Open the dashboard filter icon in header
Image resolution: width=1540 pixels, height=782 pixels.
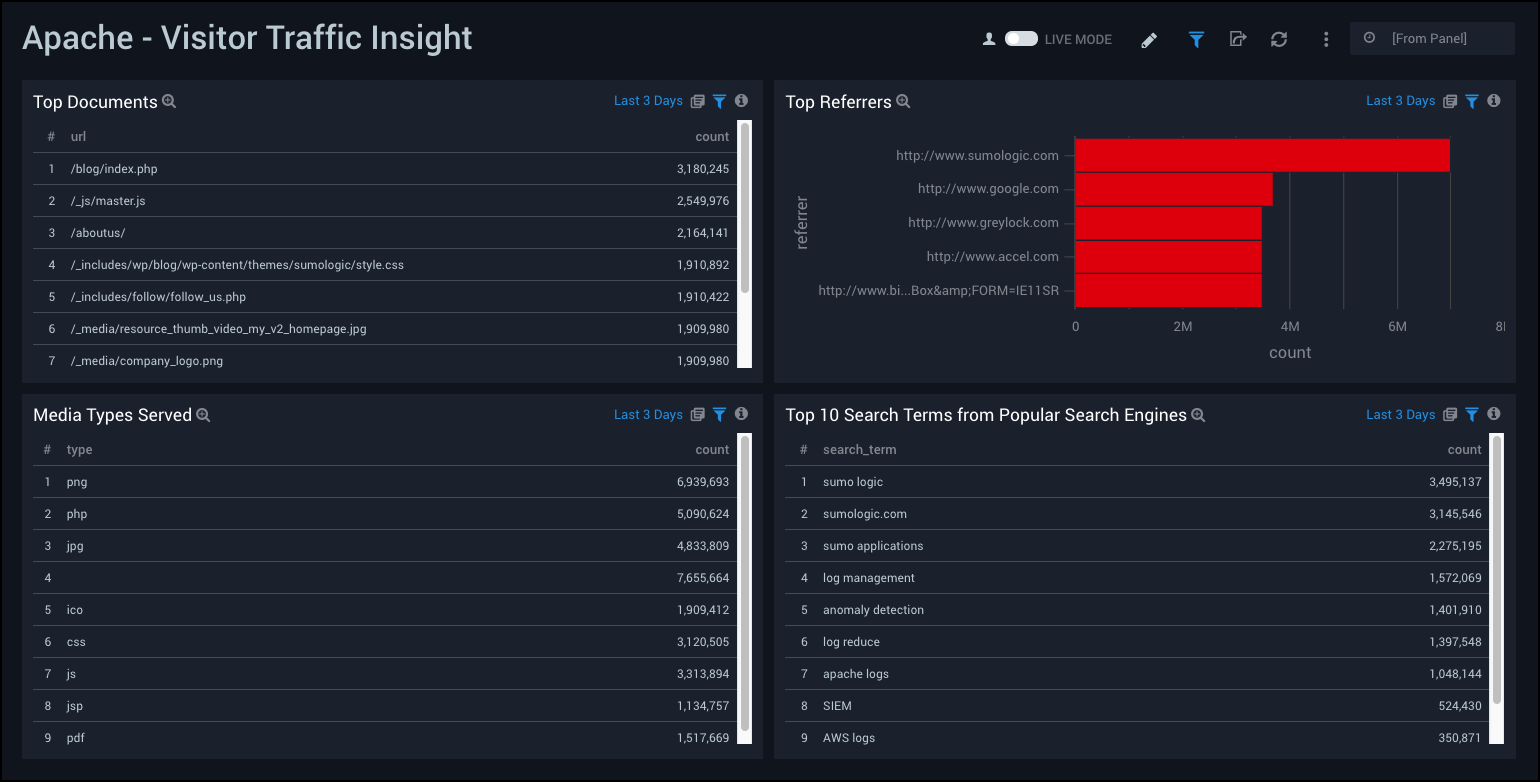point(1196,39)
